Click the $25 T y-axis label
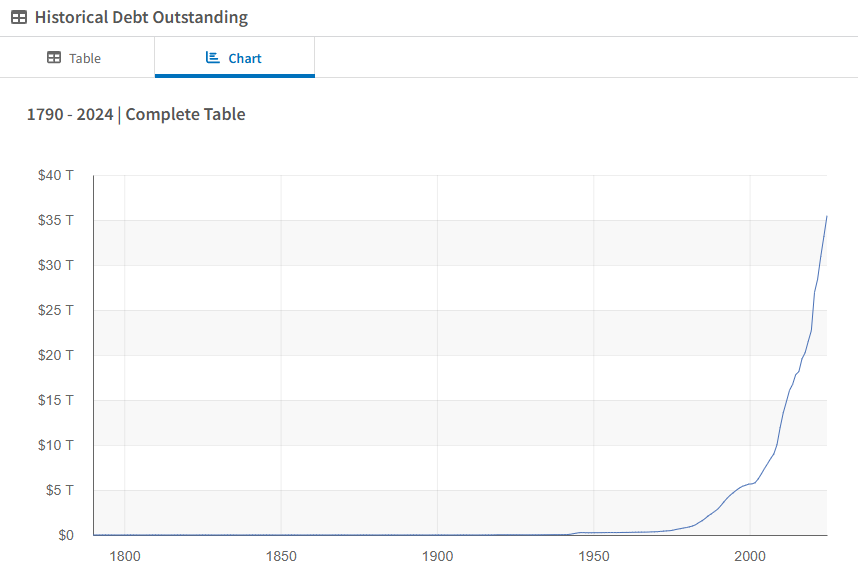This screenshot has width=858, height=572. (56, 310)
